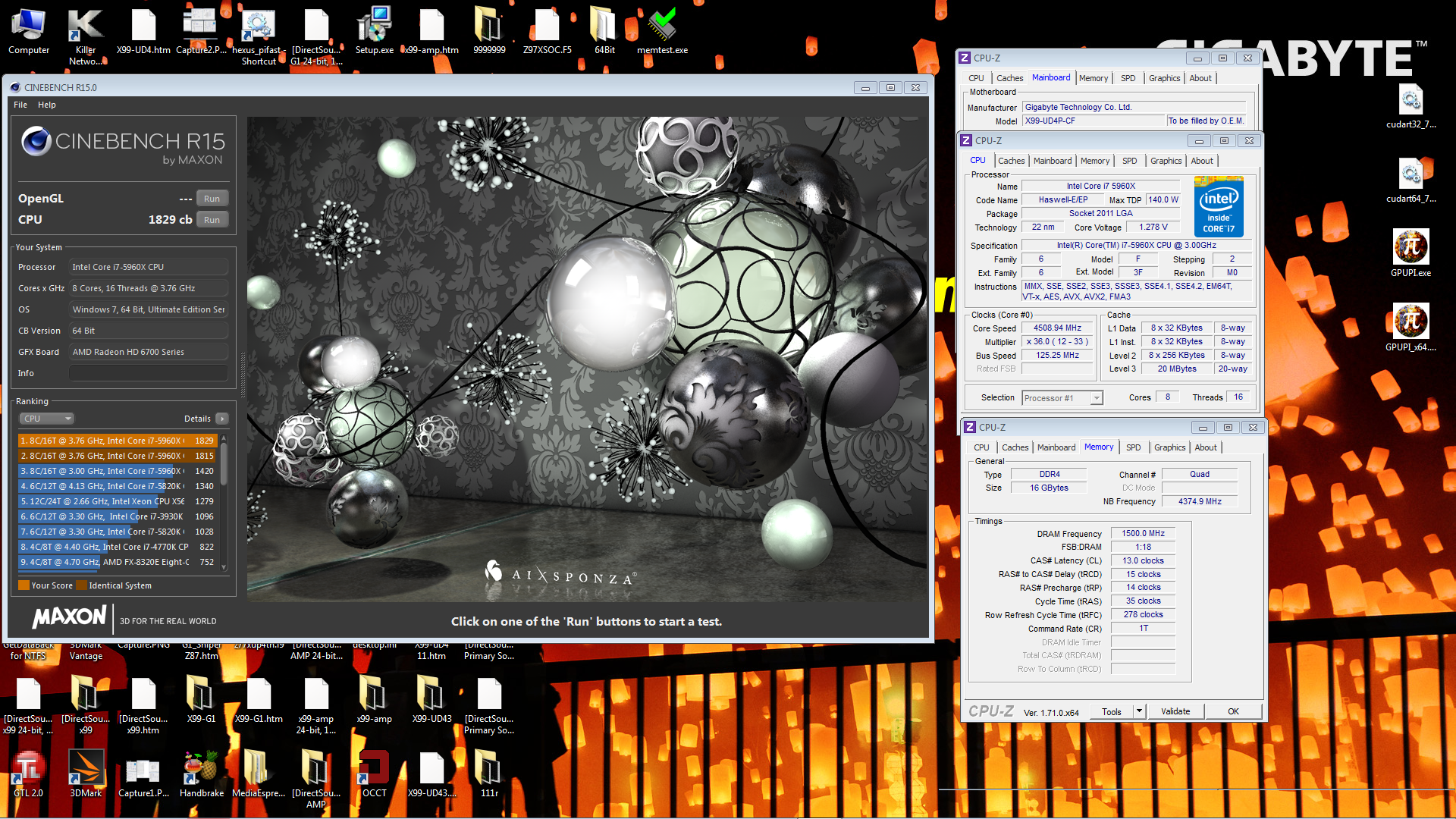
Task: Open SPD tab in memory CPU-Z window
Action: pos(1133,447)
